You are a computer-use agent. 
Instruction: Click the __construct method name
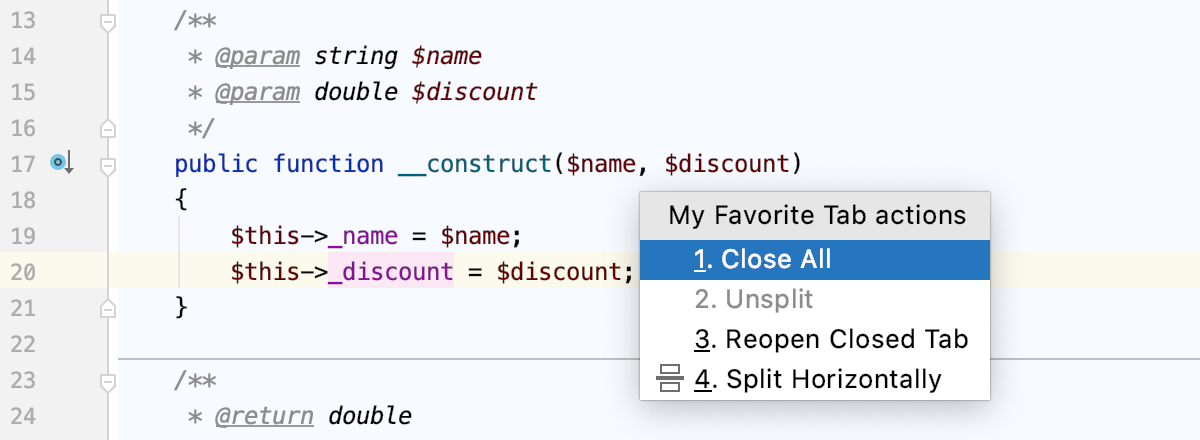(x=475, y=163)
